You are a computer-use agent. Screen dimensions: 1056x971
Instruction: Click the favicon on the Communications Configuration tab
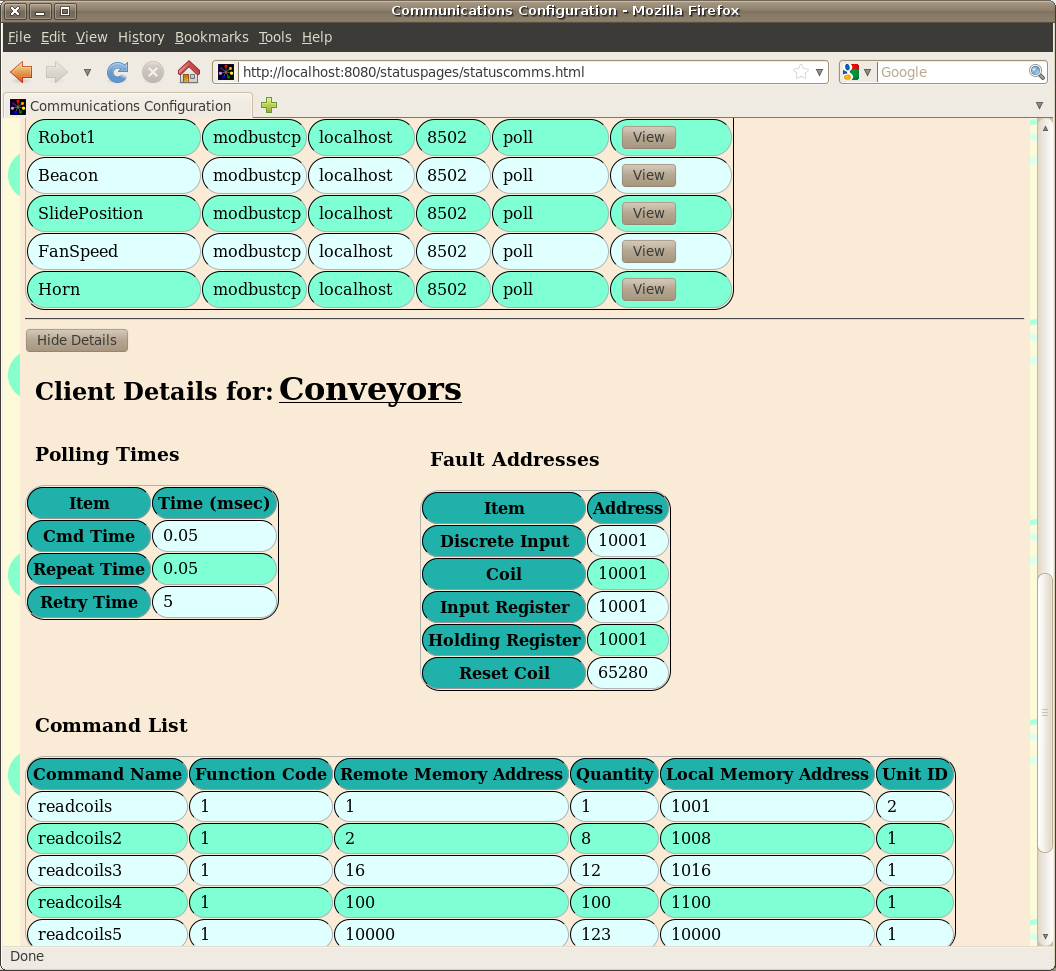(17, 105)
